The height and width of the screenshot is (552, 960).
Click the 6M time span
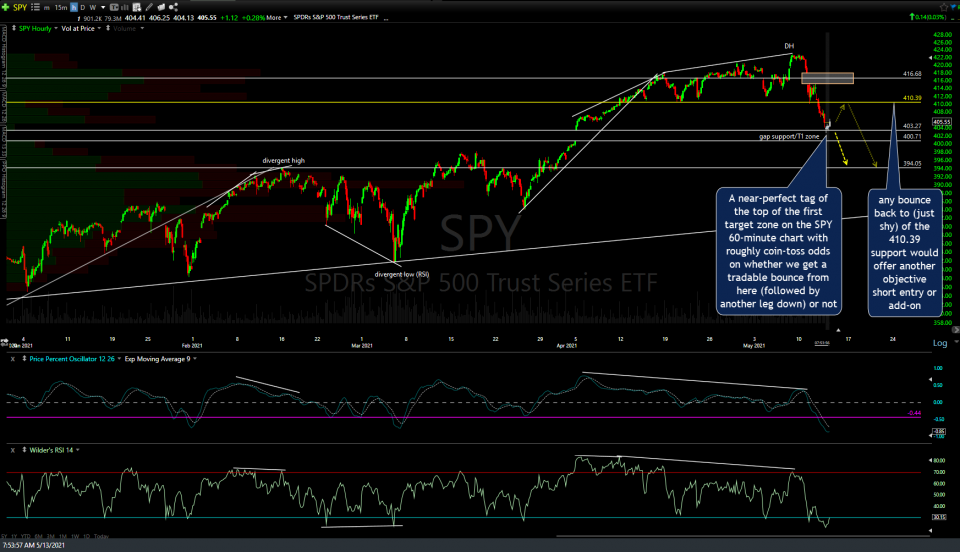coord(39,537)
